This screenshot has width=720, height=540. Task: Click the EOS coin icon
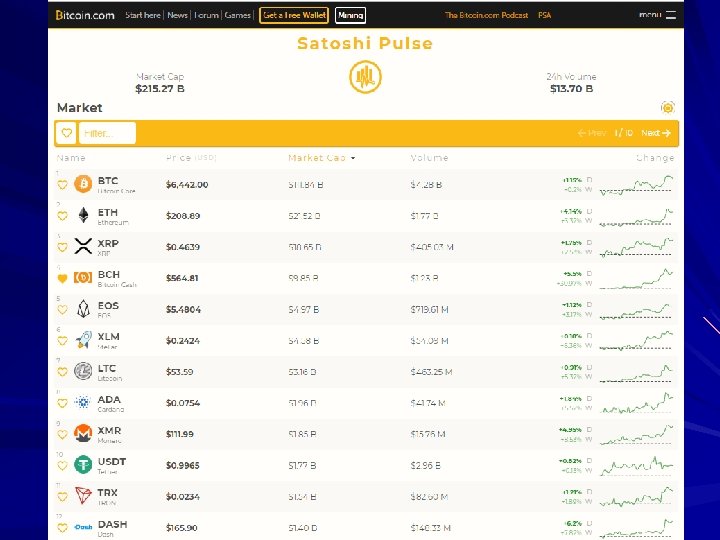[x=83, y=309]
